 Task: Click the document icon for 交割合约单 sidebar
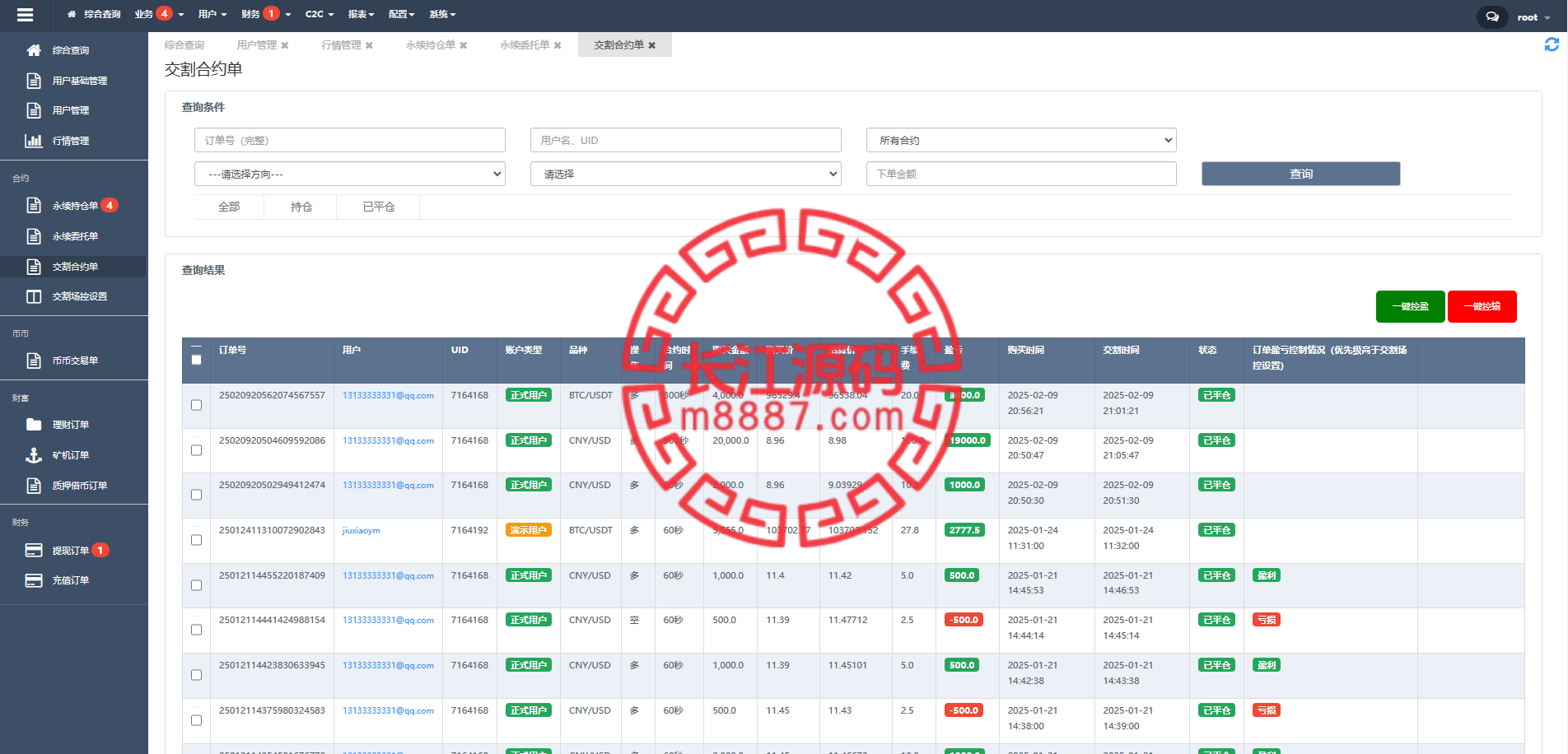click(x=34, y=267)
